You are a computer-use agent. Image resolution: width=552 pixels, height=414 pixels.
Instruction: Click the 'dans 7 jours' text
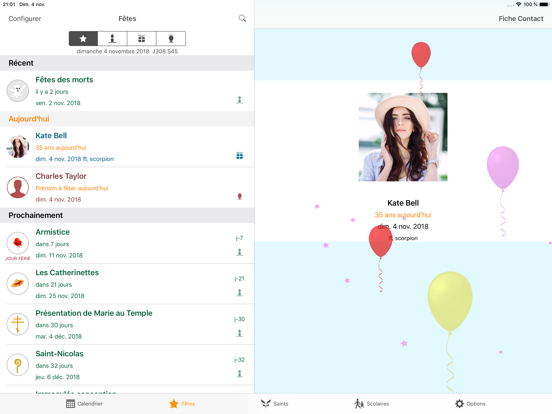point(52,244)
